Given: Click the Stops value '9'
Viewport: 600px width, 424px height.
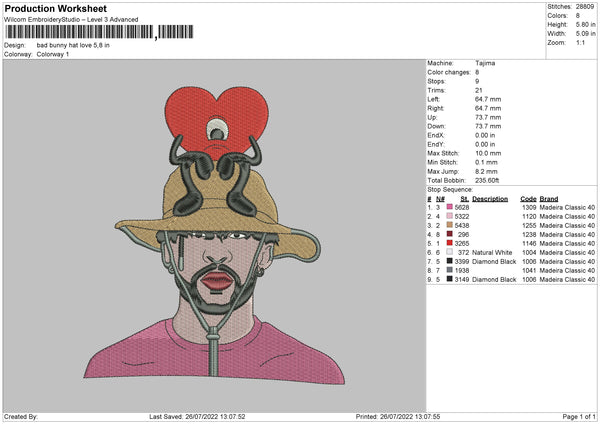Looking at the screenshot, I should coord(477,81).
